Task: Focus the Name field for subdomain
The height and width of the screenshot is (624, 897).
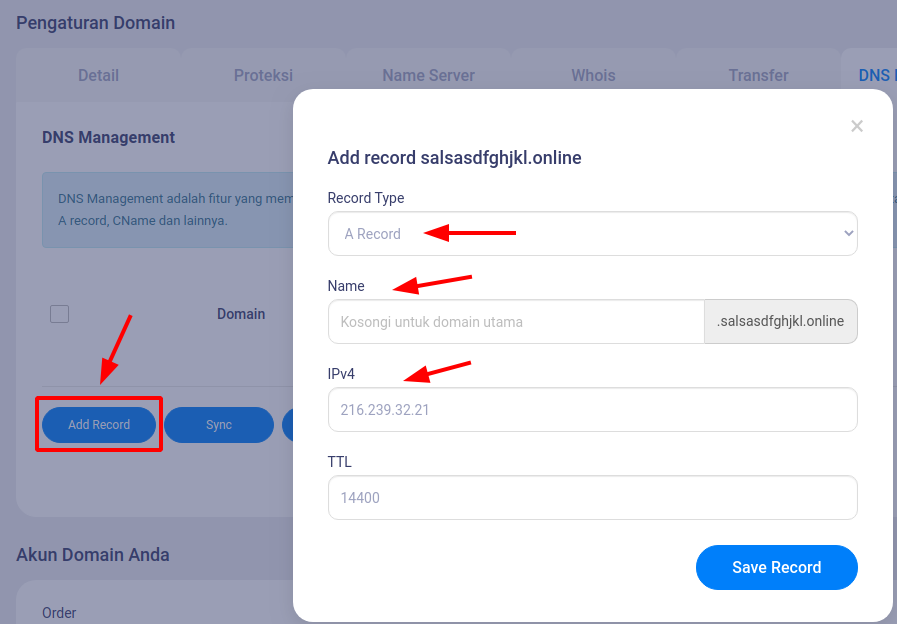Action: [x=516, y=321]
